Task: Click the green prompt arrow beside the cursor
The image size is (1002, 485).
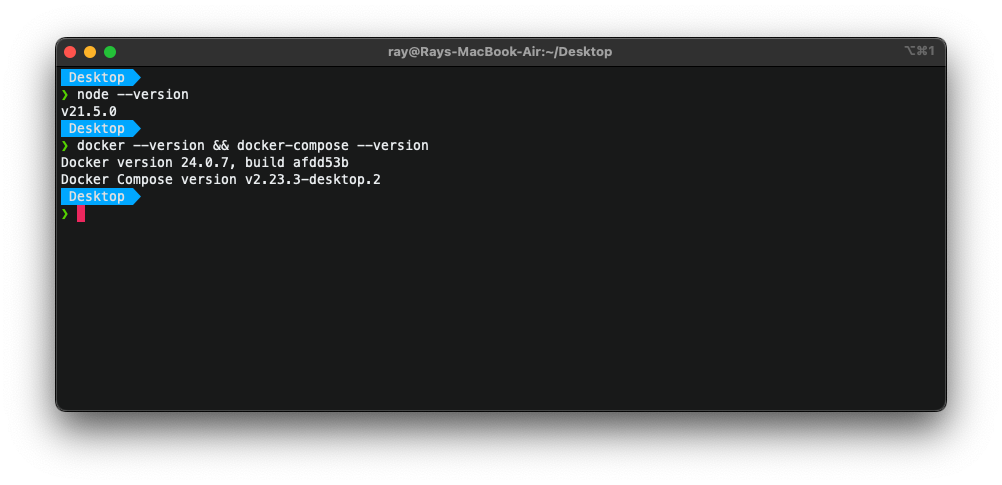Action: 65,214
